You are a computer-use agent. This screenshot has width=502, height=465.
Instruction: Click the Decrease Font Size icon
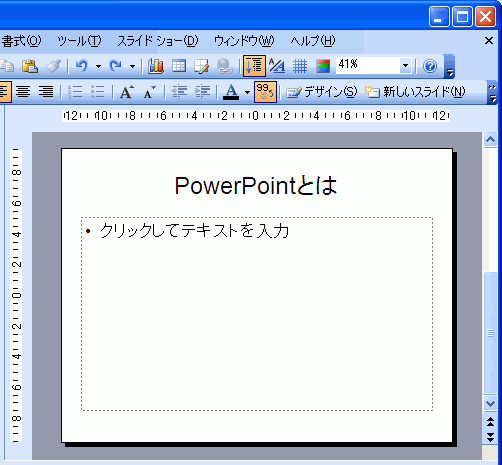150,92
